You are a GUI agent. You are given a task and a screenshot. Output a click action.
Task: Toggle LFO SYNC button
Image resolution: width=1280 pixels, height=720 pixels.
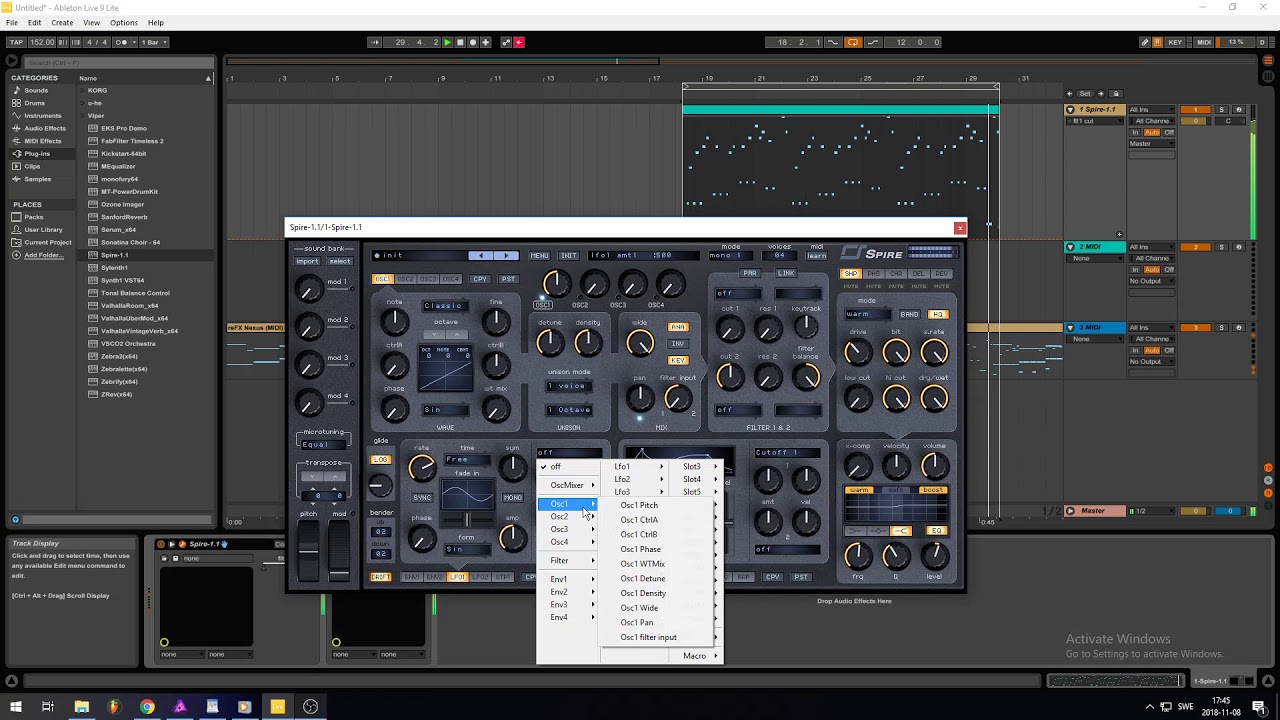[x=422, y=497]
